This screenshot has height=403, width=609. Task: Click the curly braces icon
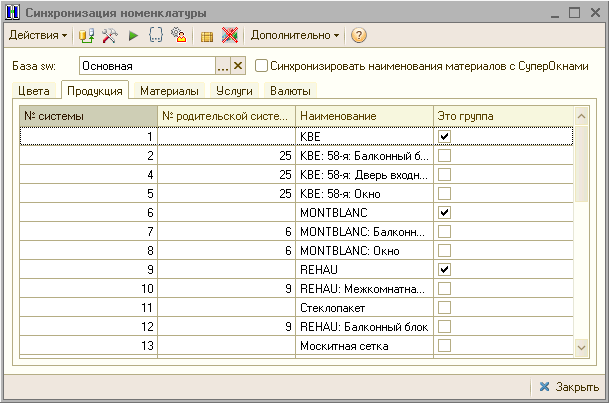(x=156, y=35)
